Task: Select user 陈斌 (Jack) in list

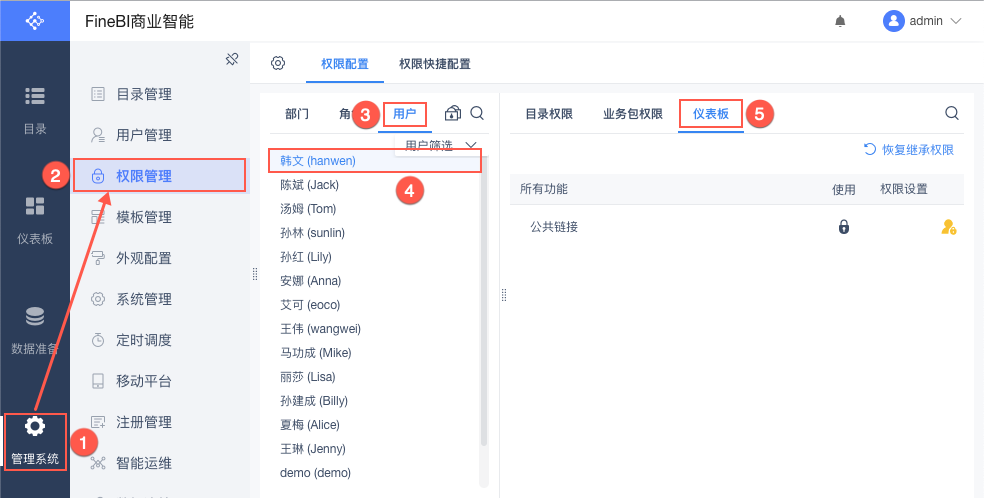Action: coord(309,185)
